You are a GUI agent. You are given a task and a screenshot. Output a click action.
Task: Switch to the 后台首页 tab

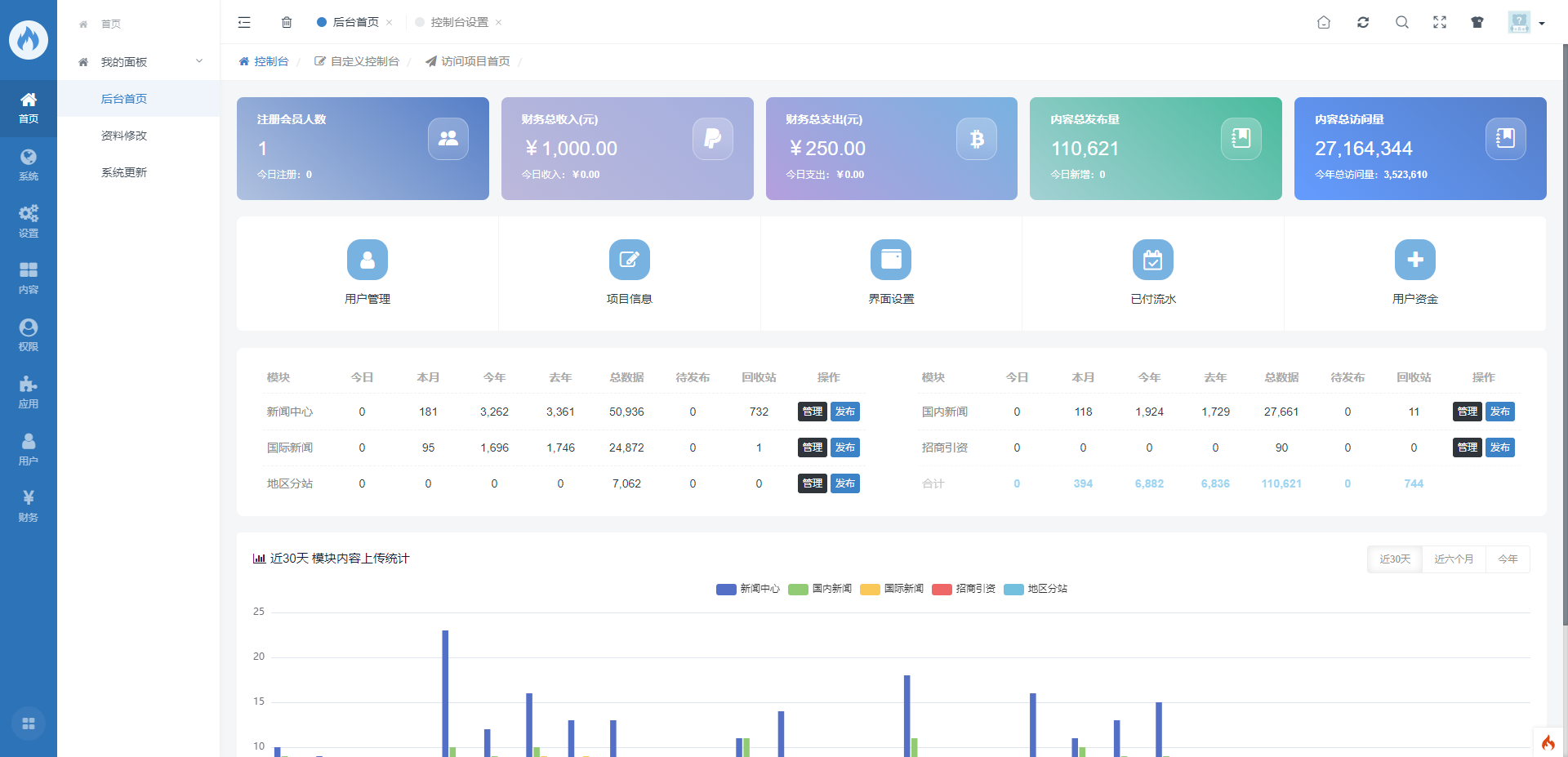[x=355, y=22]
